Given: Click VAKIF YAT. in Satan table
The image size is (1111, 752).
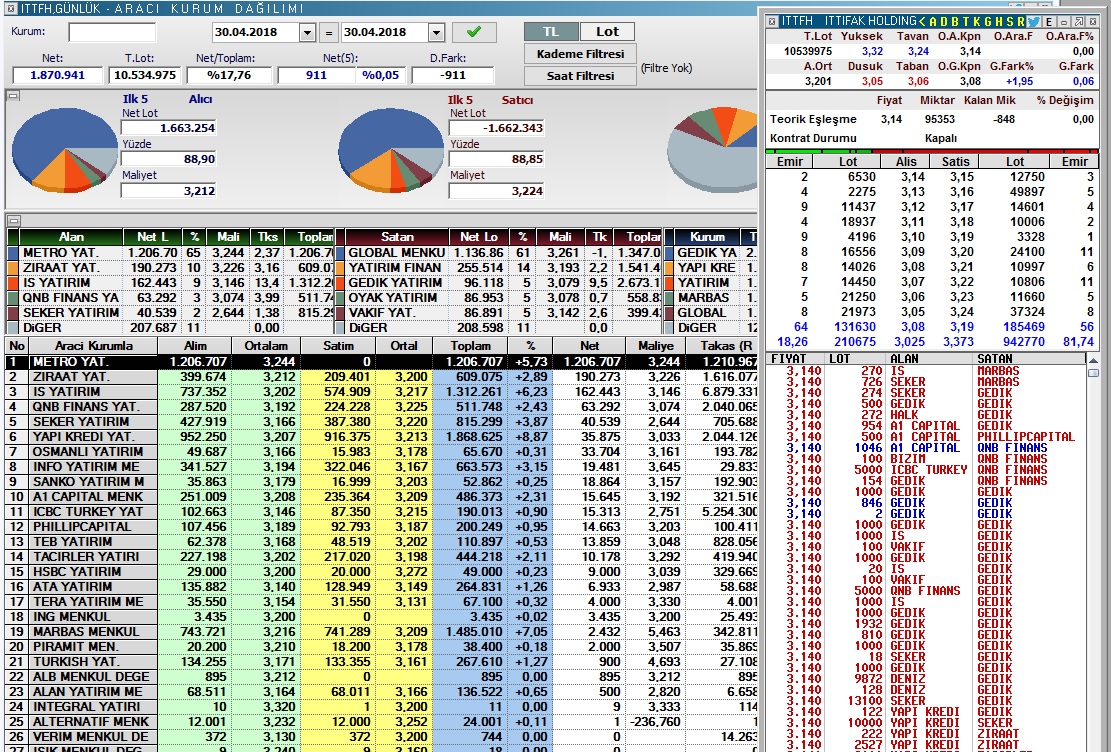Looking at the screenshot, I should pos(381,313).
